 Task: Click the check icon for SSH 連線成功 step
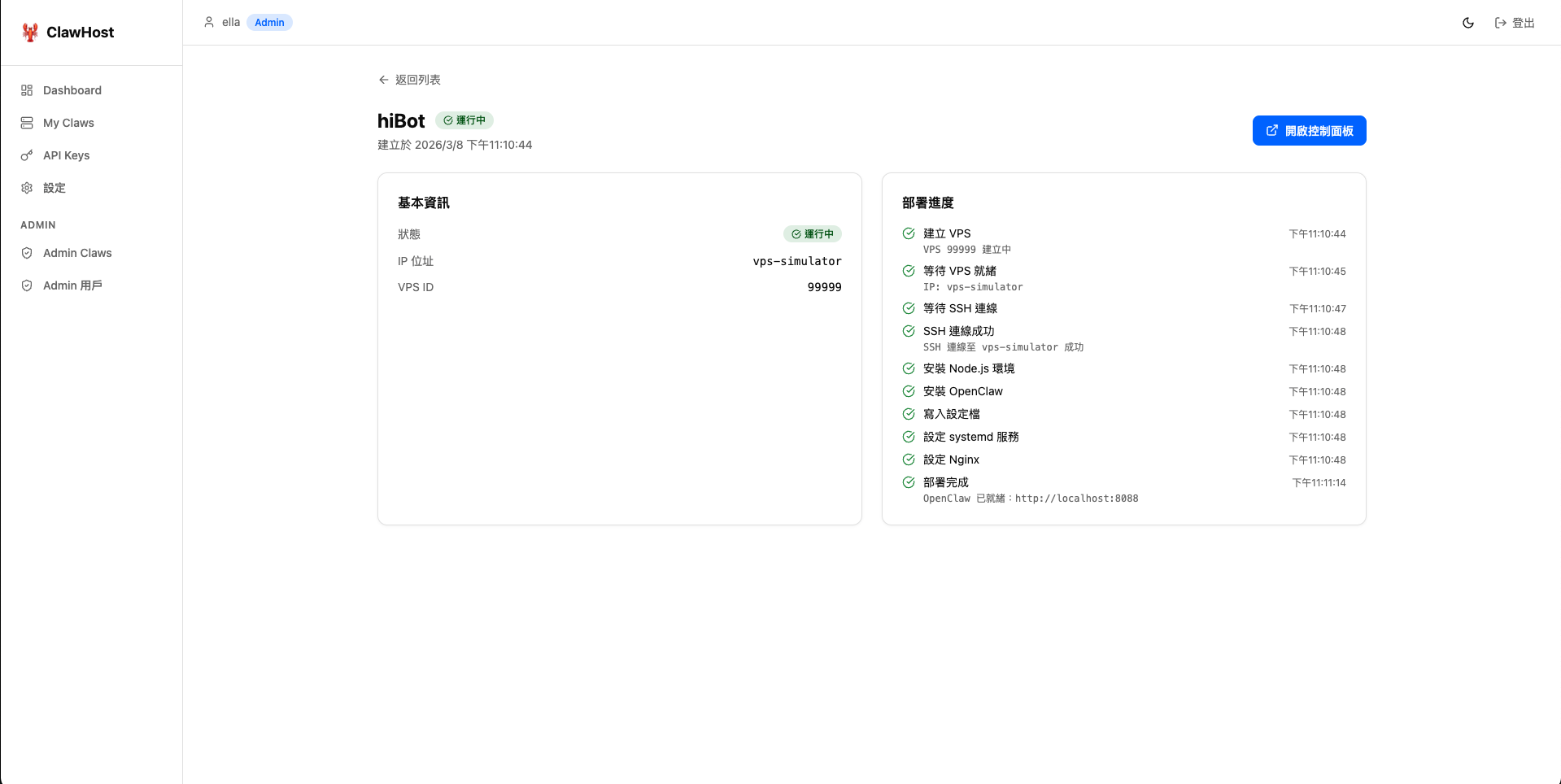click(x=909, y=331)
